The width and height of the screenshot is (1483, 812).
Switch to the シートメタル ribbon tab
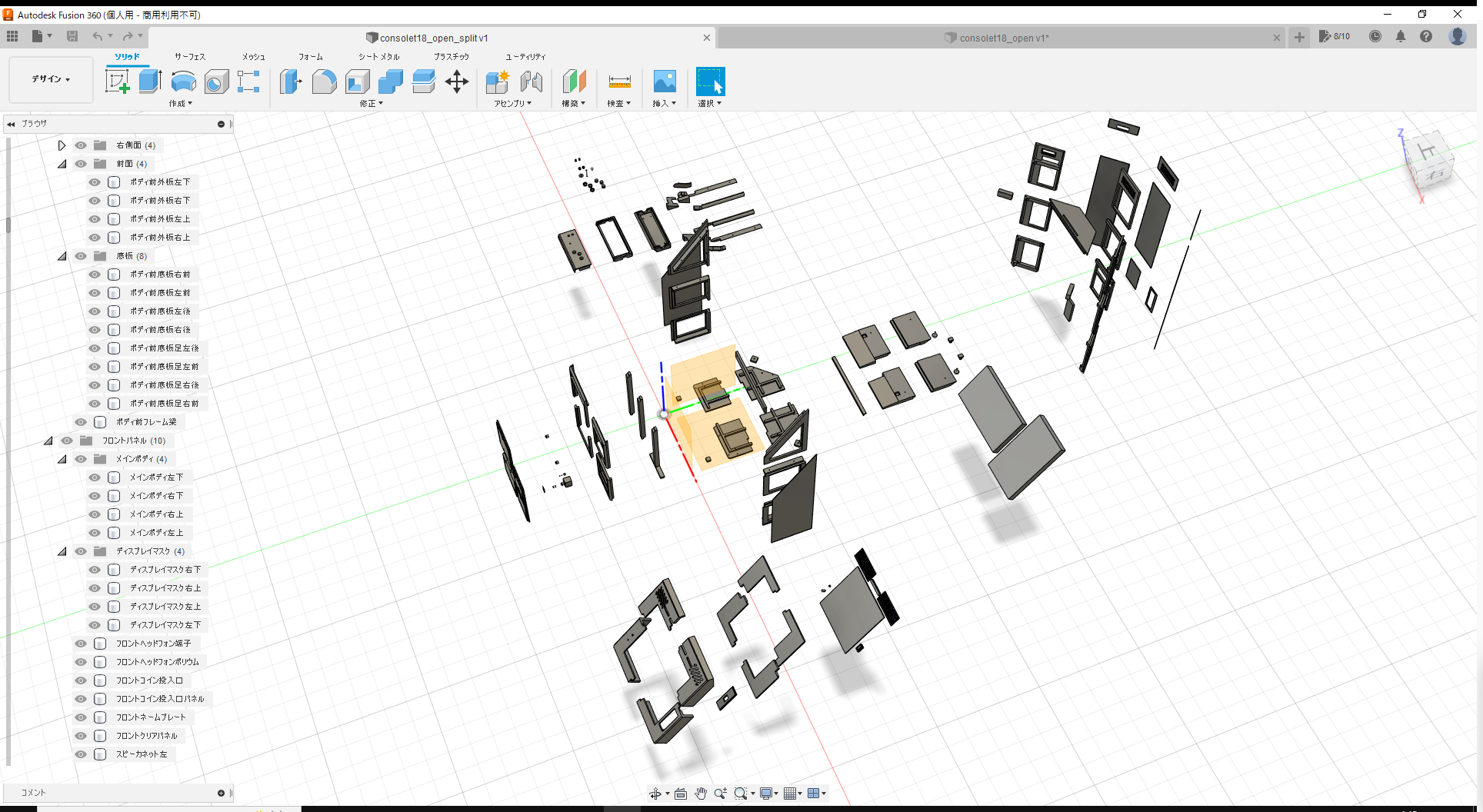(x=378, y=56)
